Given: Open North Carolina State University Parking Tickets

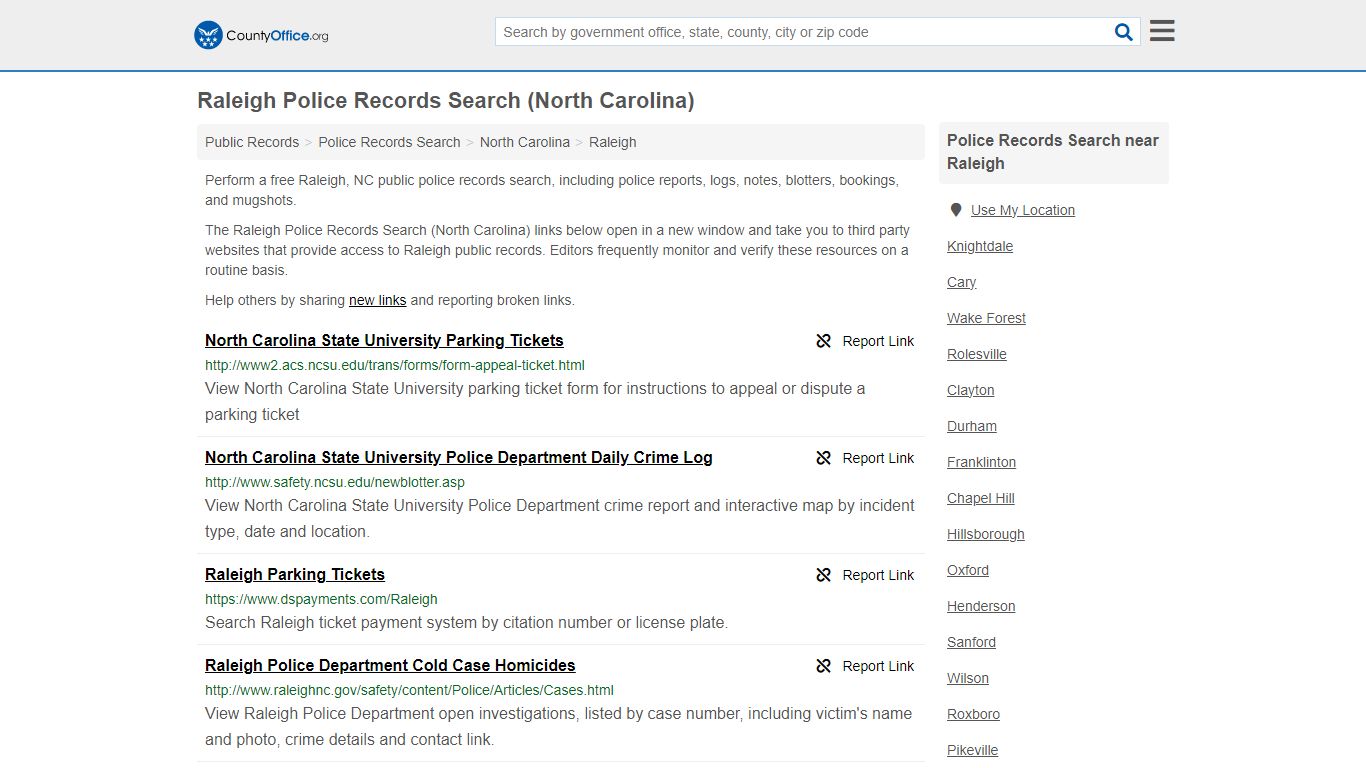Looking at the screenshot, I should click(x=384, y=340).
